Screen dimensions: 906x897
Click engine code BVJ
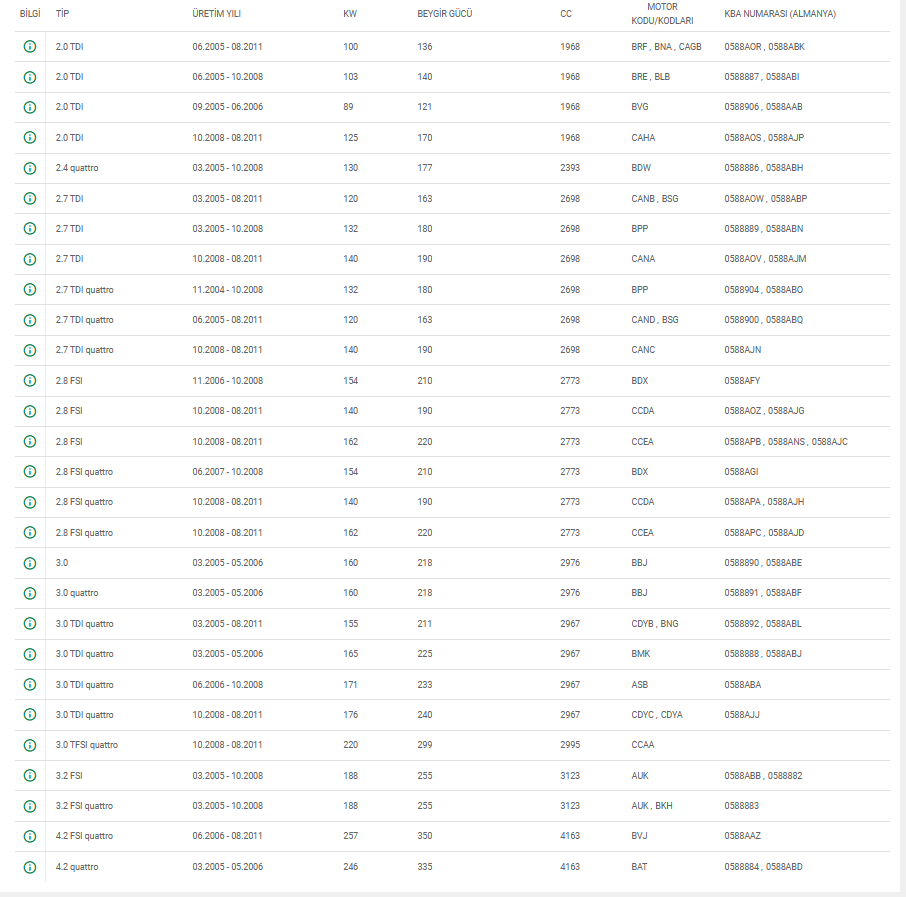click(640, 836)
